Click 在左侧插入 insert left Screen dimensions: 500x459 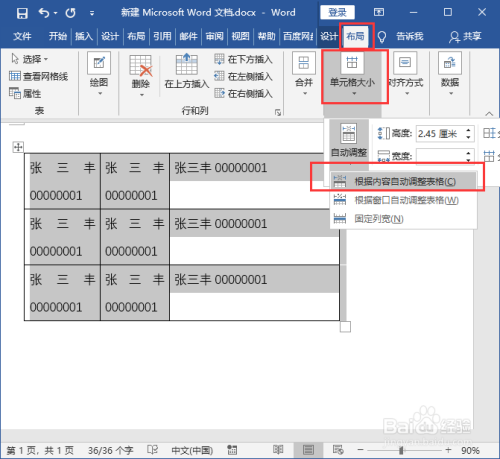coord(243,76)
